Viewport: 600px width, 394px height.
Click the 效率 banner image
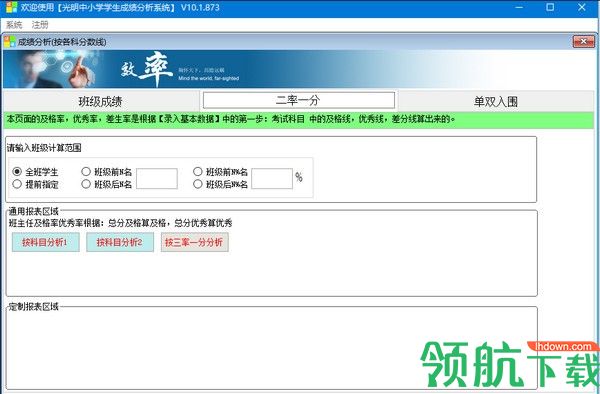[x=298, y=69]
